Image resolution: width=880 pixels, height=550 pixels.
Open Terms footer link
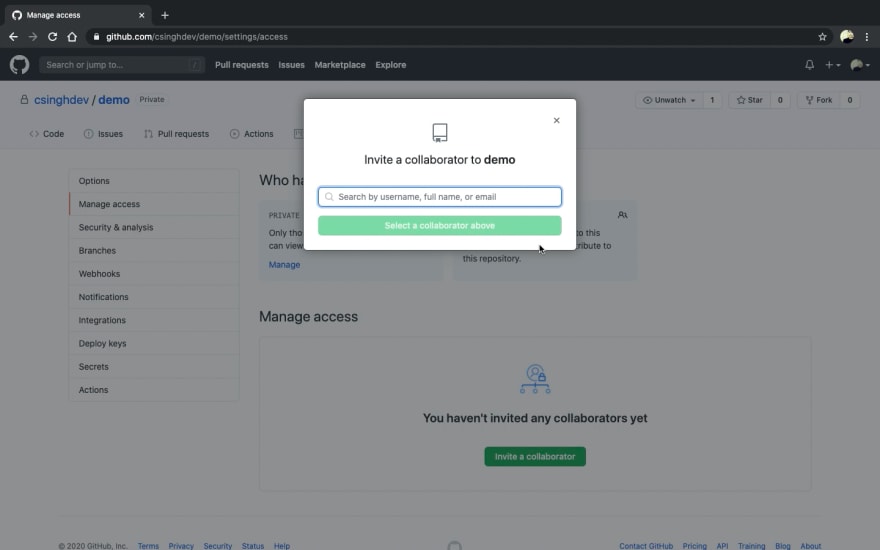pyautogui.click(x=148, y=546)
